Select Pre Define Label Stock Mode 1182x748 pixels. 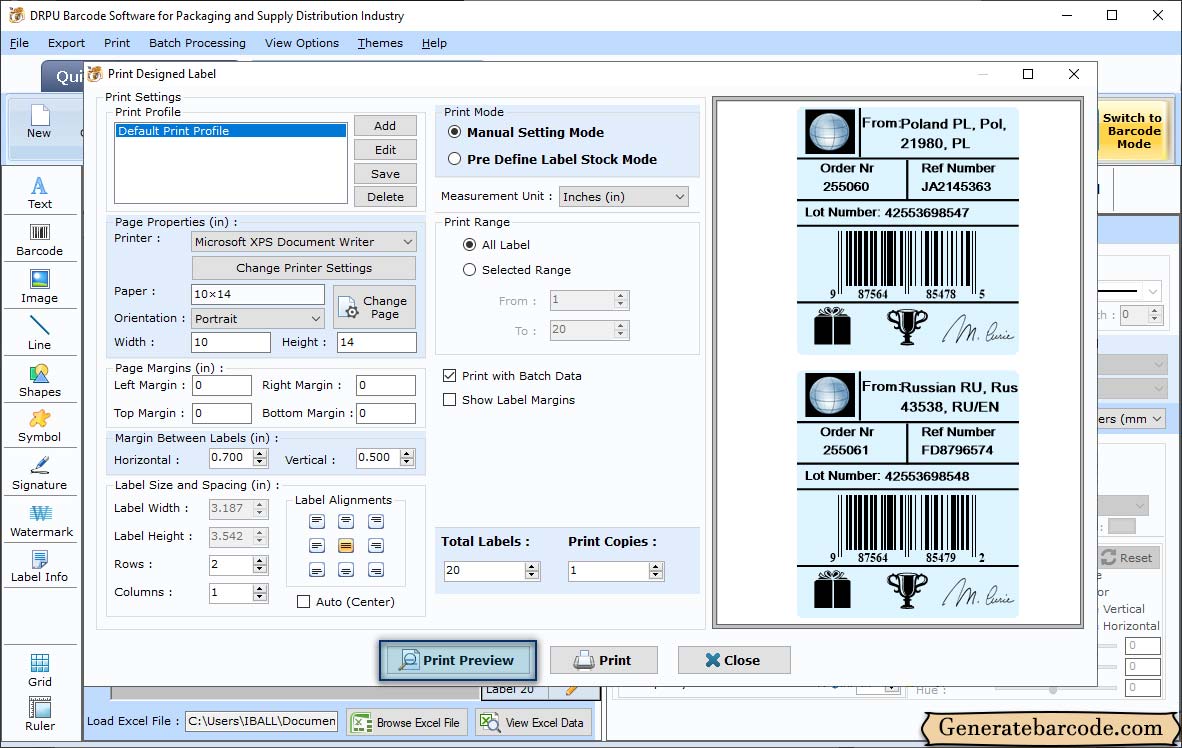pos(455,159)
